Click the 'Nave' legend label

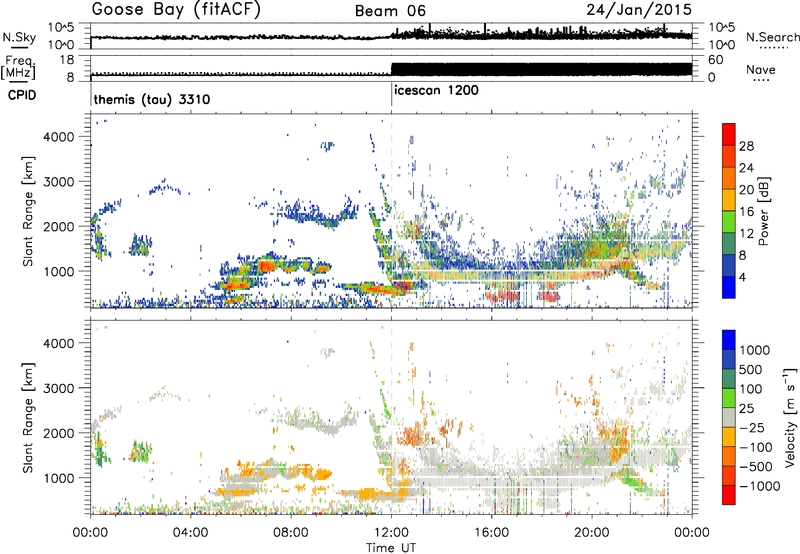[x=760, y=69]
